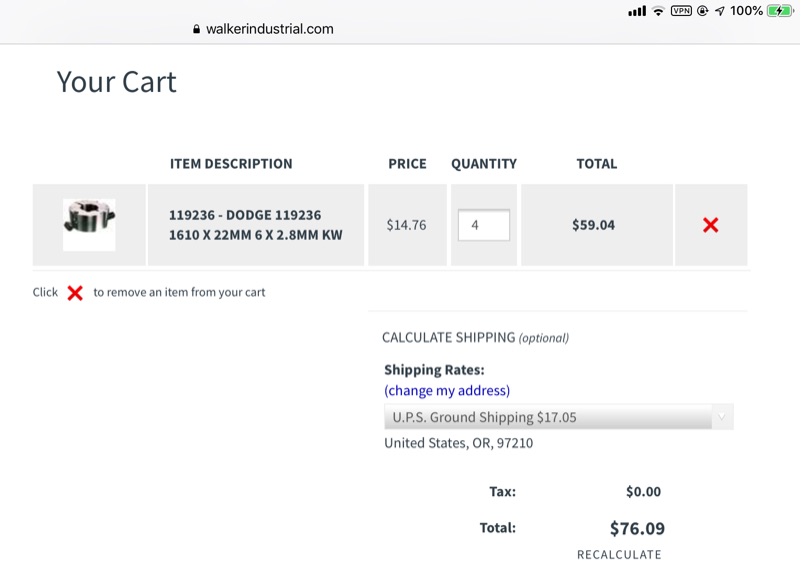Tap the walkerindustrial.com address bar

pos(269,29)
